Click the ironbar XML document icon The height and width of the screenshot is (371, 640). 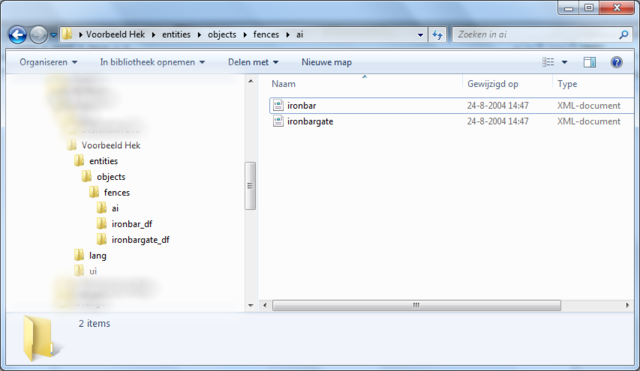pyautogui.click(x=278, y=105)
